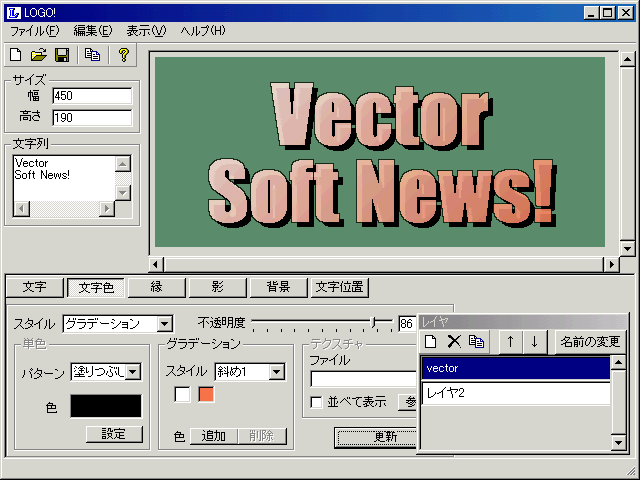Click the Vector Soft News! logo preview
The image size is (640, 480).
coord(380,152)
